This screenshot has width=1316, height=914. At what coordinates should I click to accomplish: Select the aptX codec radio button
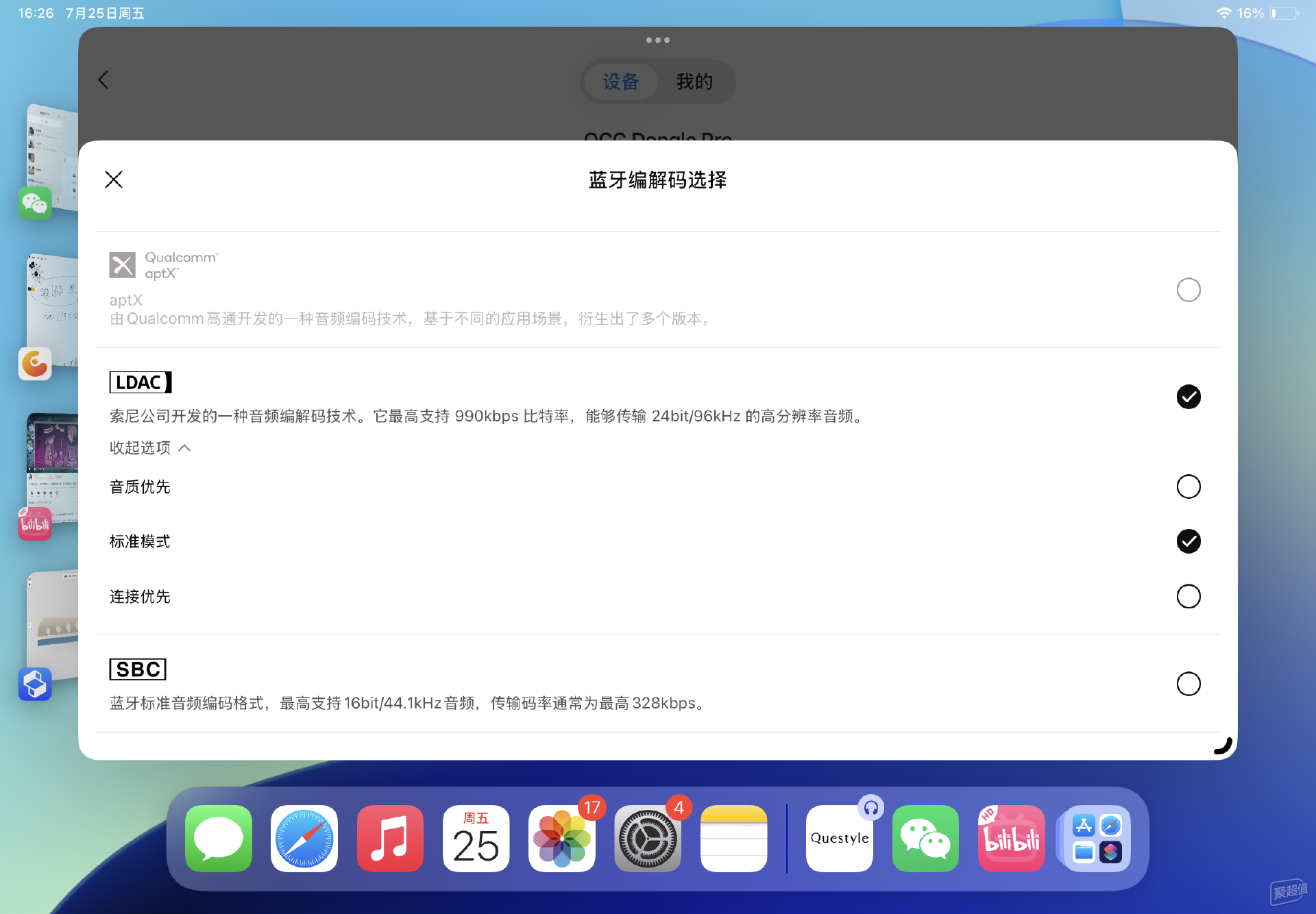coord(1189,290)
